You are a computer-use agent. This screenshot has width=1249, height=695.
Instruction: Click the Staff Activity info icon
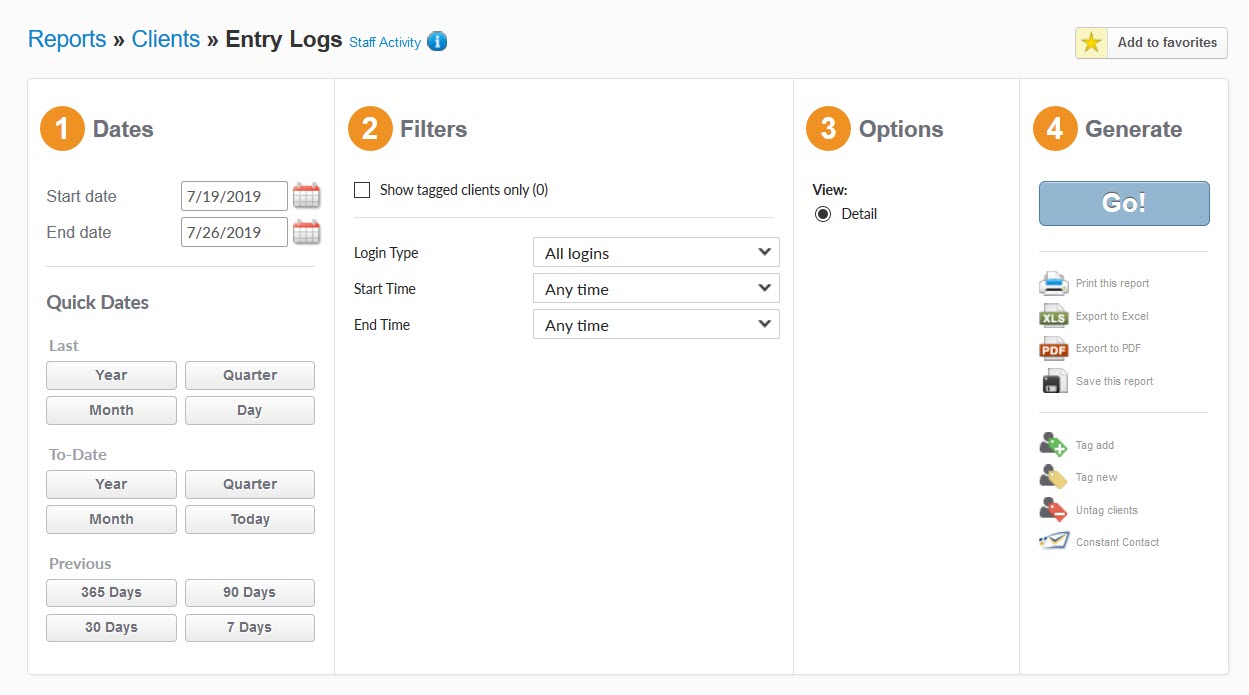click(437, 42)
